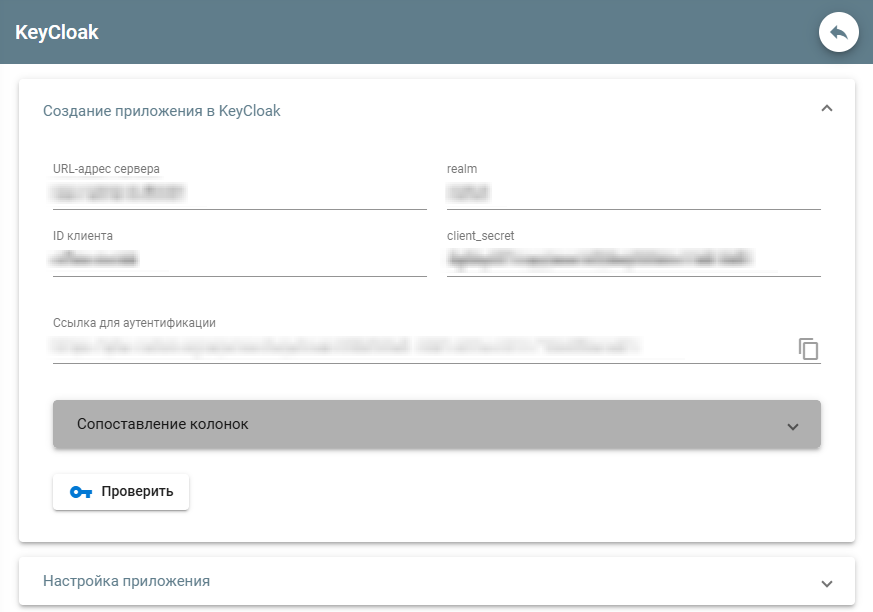Image resolution: width=873 pixels, height=612 pixels.
Task: Click the 'Создание приложения в KeyCloak' heading
Action: 161,111
